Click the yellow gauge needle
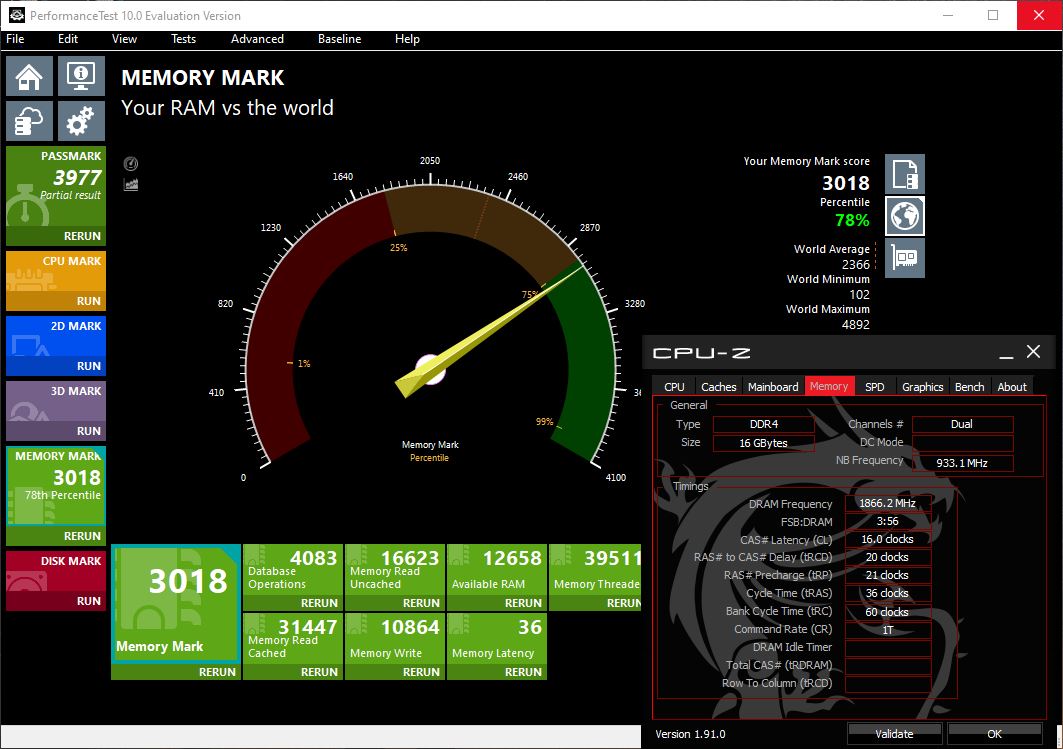The image size is (1063, 749). pyautogui.click(x=489, y=330)
